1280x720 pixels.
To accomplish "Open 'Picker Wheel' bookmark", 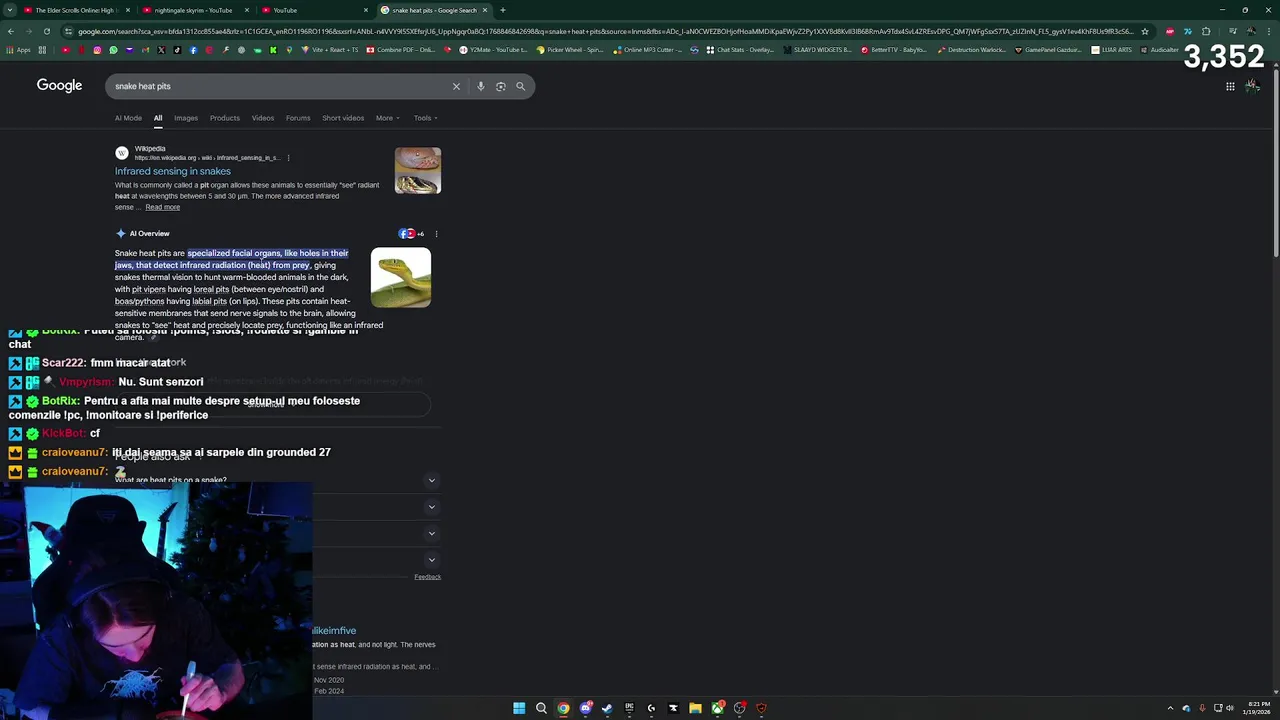I will (x=570, y=50).
